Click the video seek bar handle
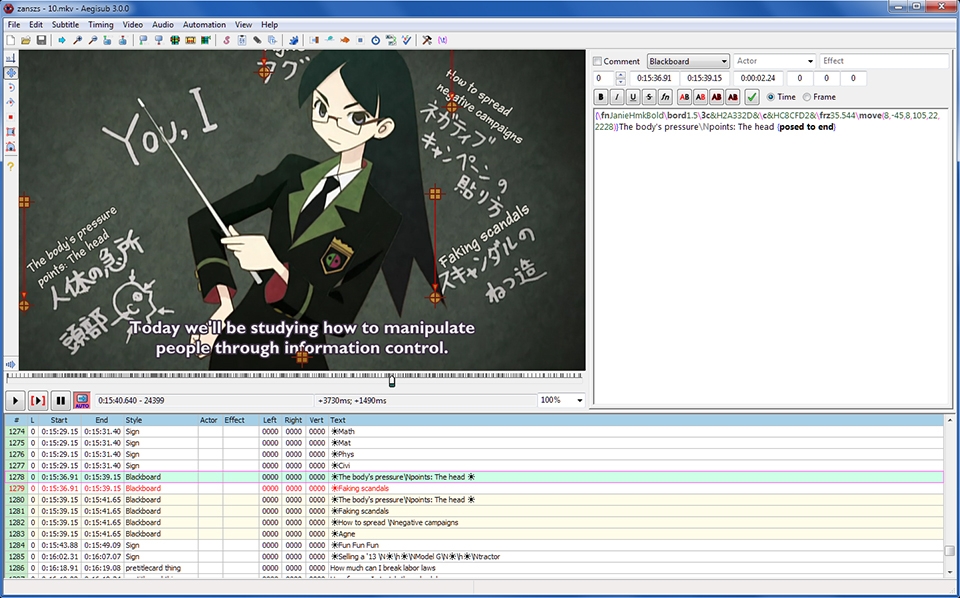Image resolution: width=960 pixels, height=598 pixels. coord(392,381)
